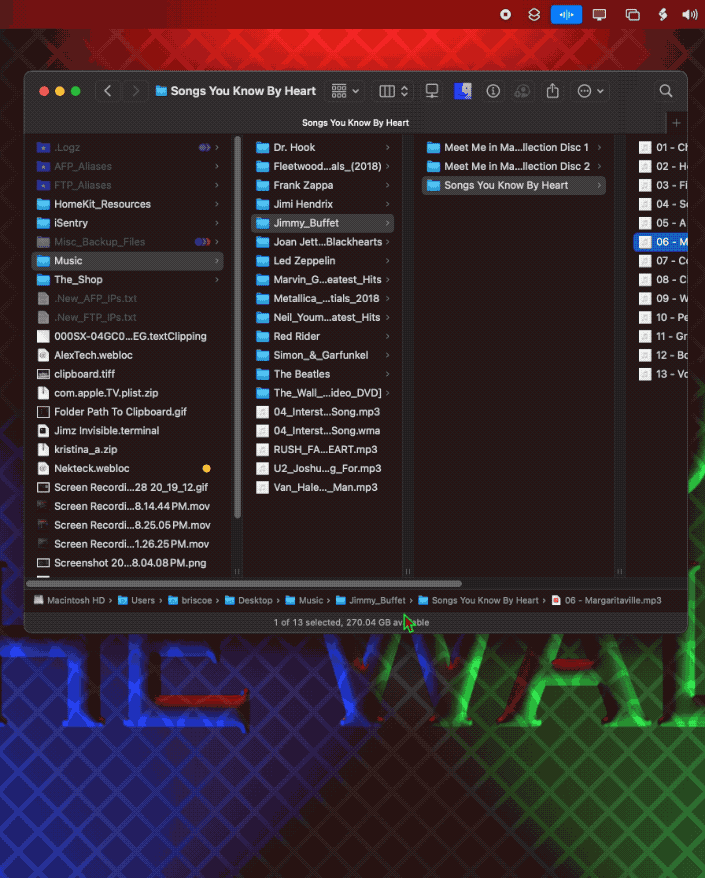
Task: Expand the Red Rider folder chevron
Action: (x=387, y=337)
